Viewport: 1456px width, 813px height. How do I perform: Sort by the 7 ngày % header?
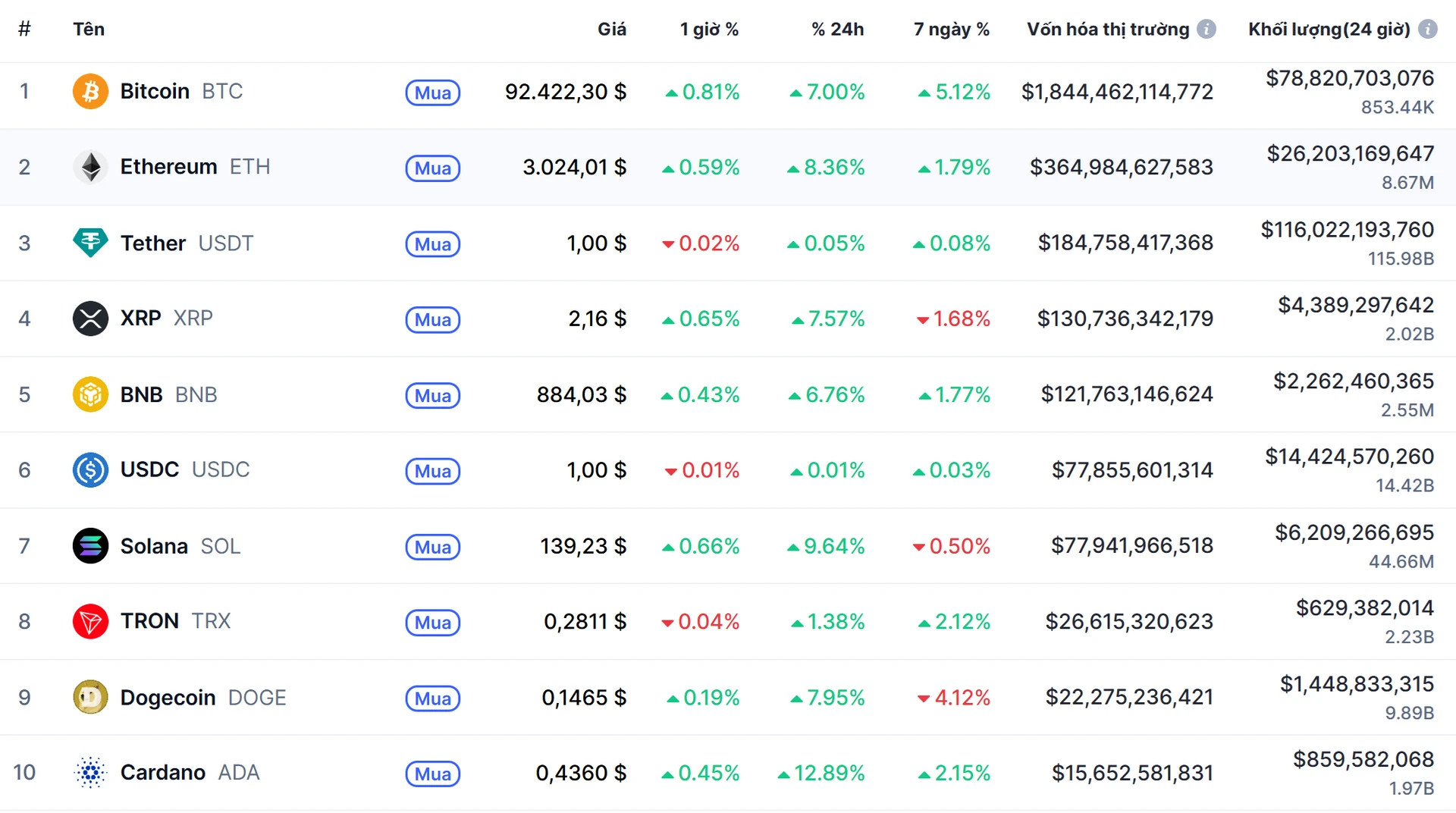(x=951, y=30)
